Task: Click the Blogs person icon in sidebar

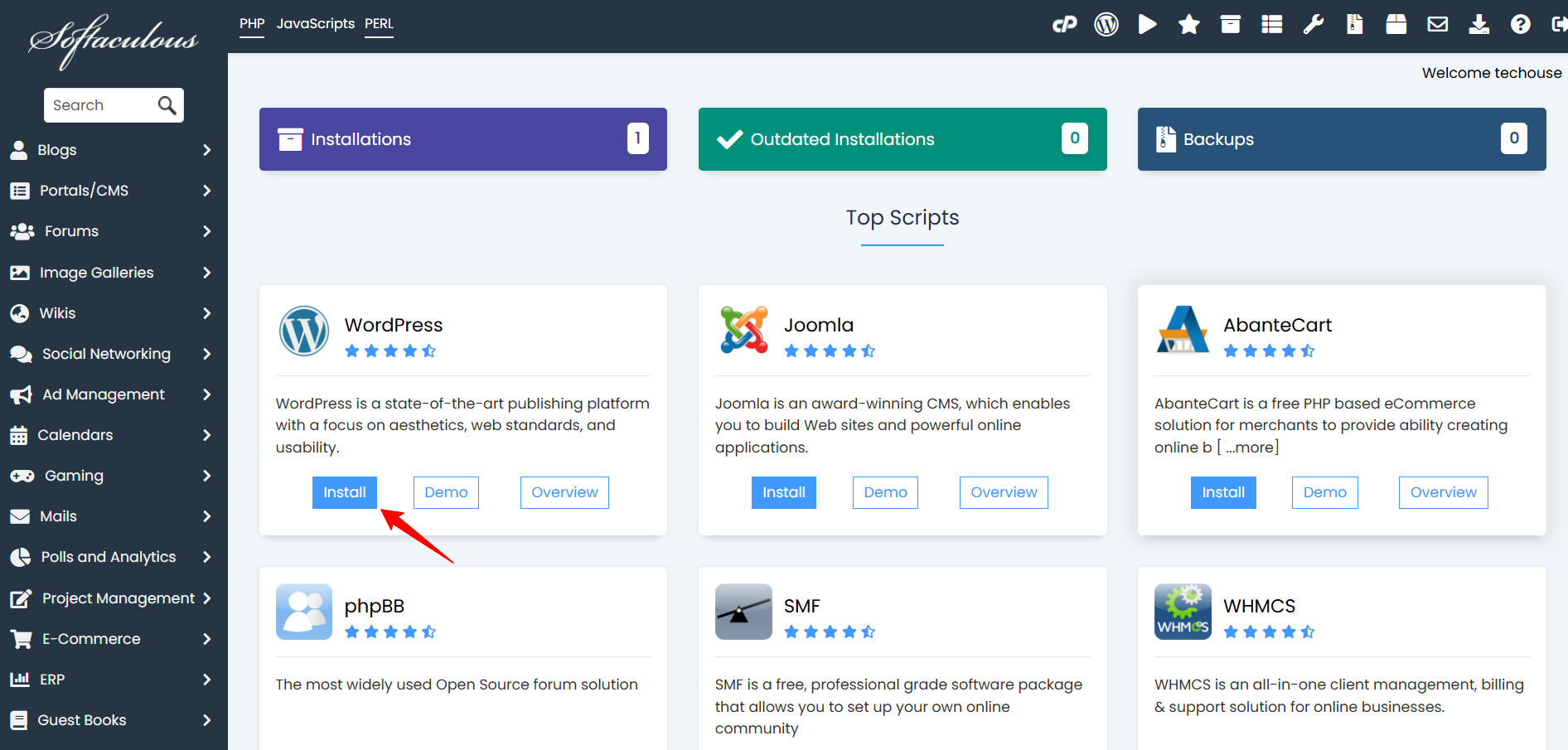Action: 18,150
